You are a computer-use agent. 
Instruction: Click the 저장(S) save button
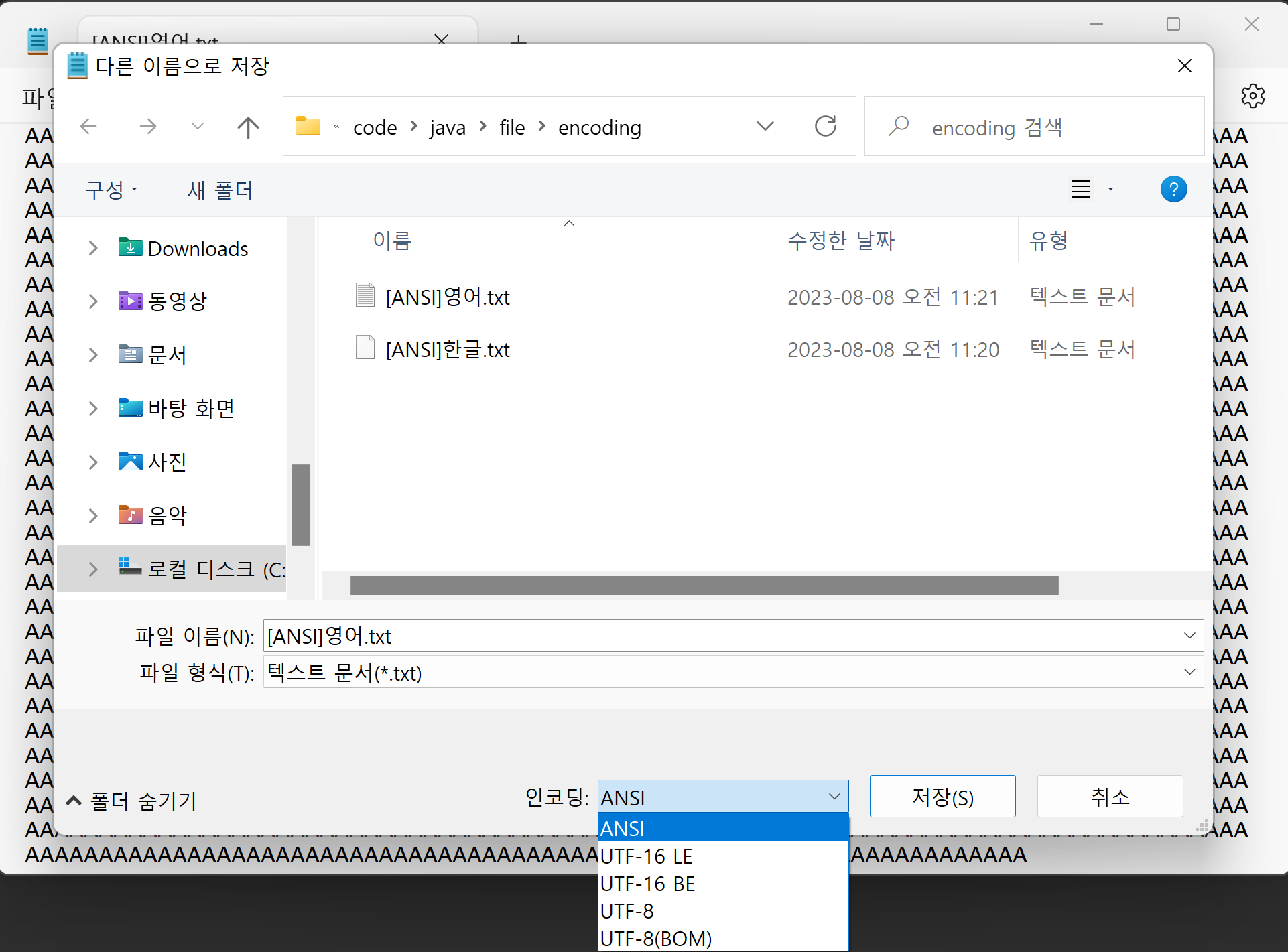942,797
